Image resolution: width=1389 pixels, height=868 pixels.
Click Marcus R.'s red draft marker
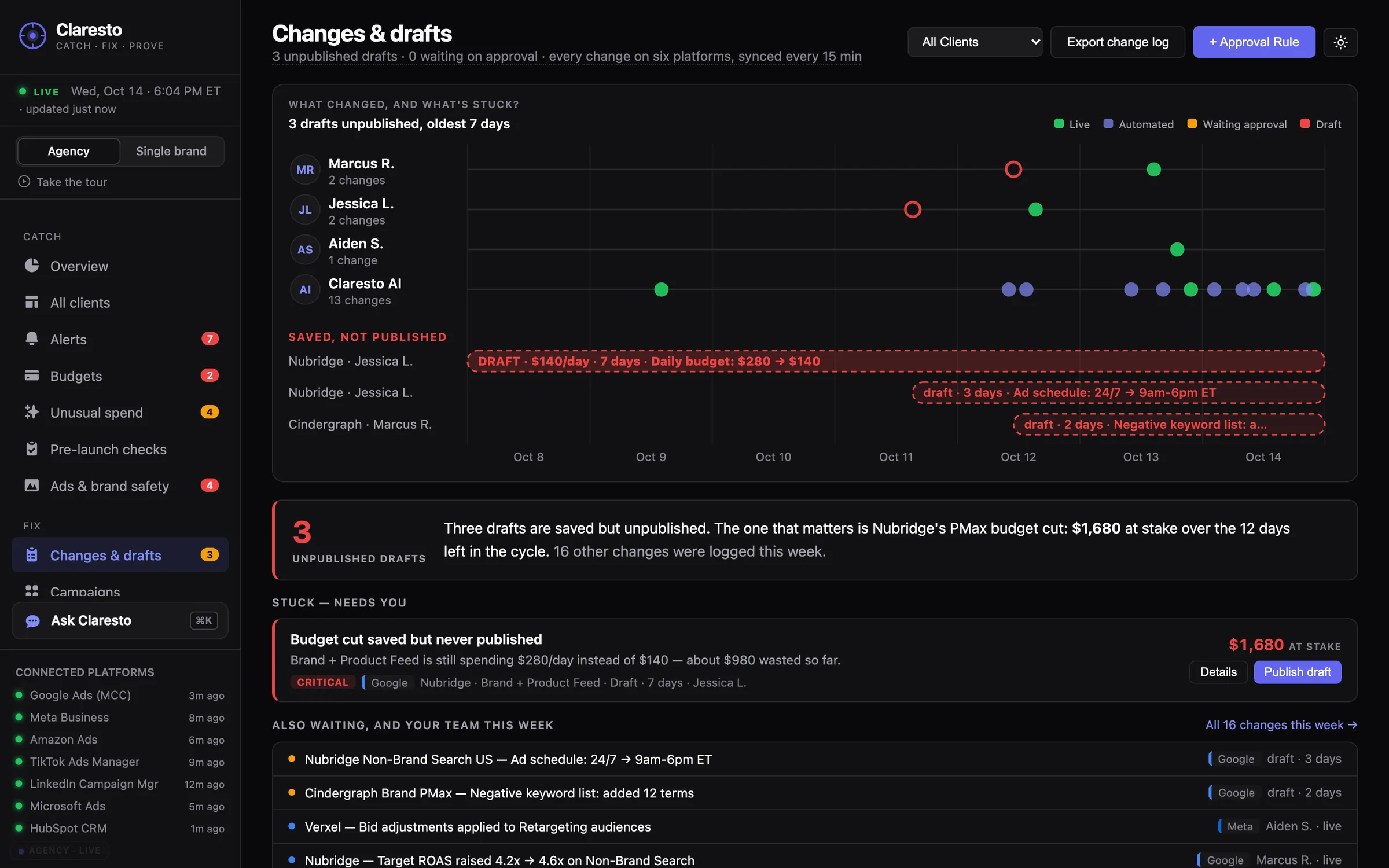point(1013,170)
